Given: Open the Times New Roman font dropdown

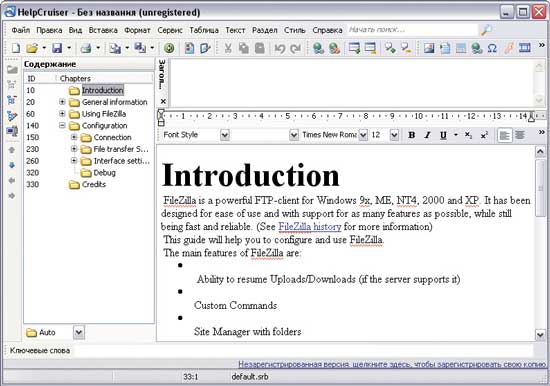Looking at the screenshot, I should coord(363,135).
